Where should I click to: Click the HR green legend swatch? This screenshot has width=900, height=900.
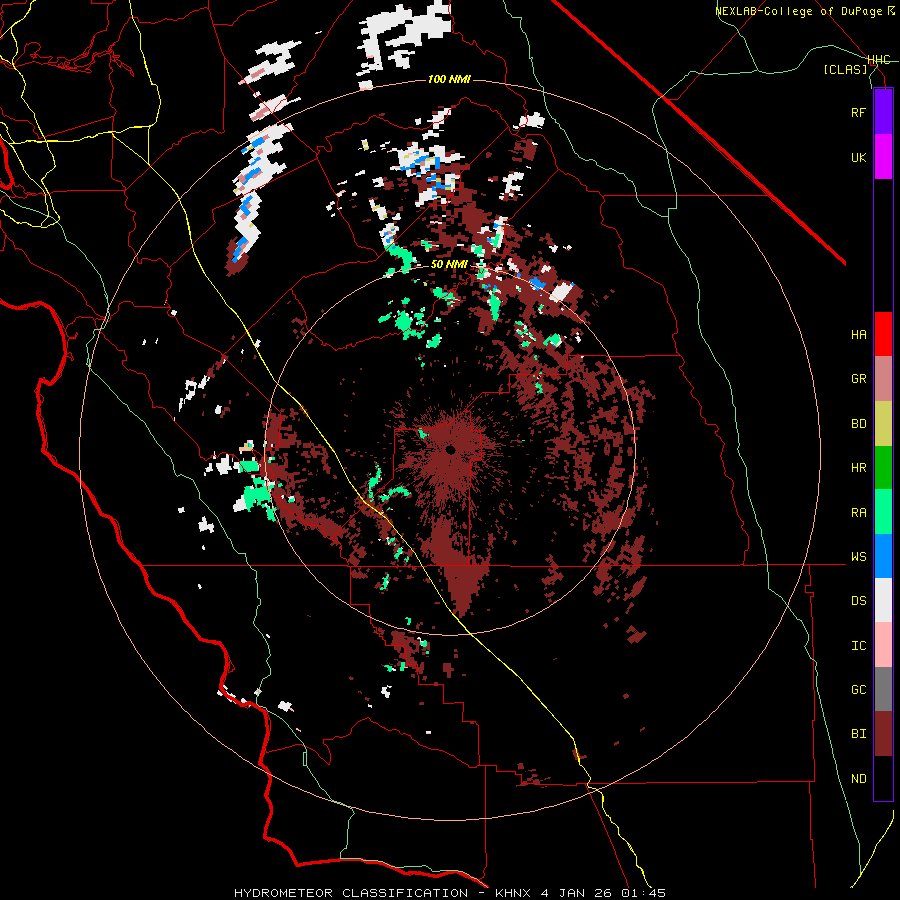[883, 468]
